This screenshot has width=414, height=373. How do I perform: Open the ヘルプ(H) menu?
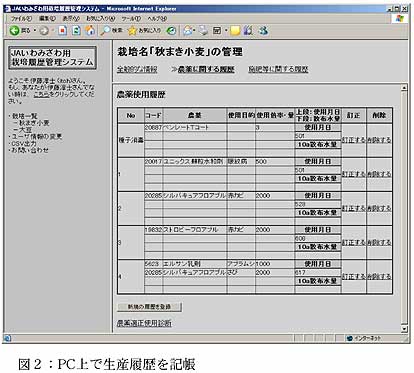(157, 19)
